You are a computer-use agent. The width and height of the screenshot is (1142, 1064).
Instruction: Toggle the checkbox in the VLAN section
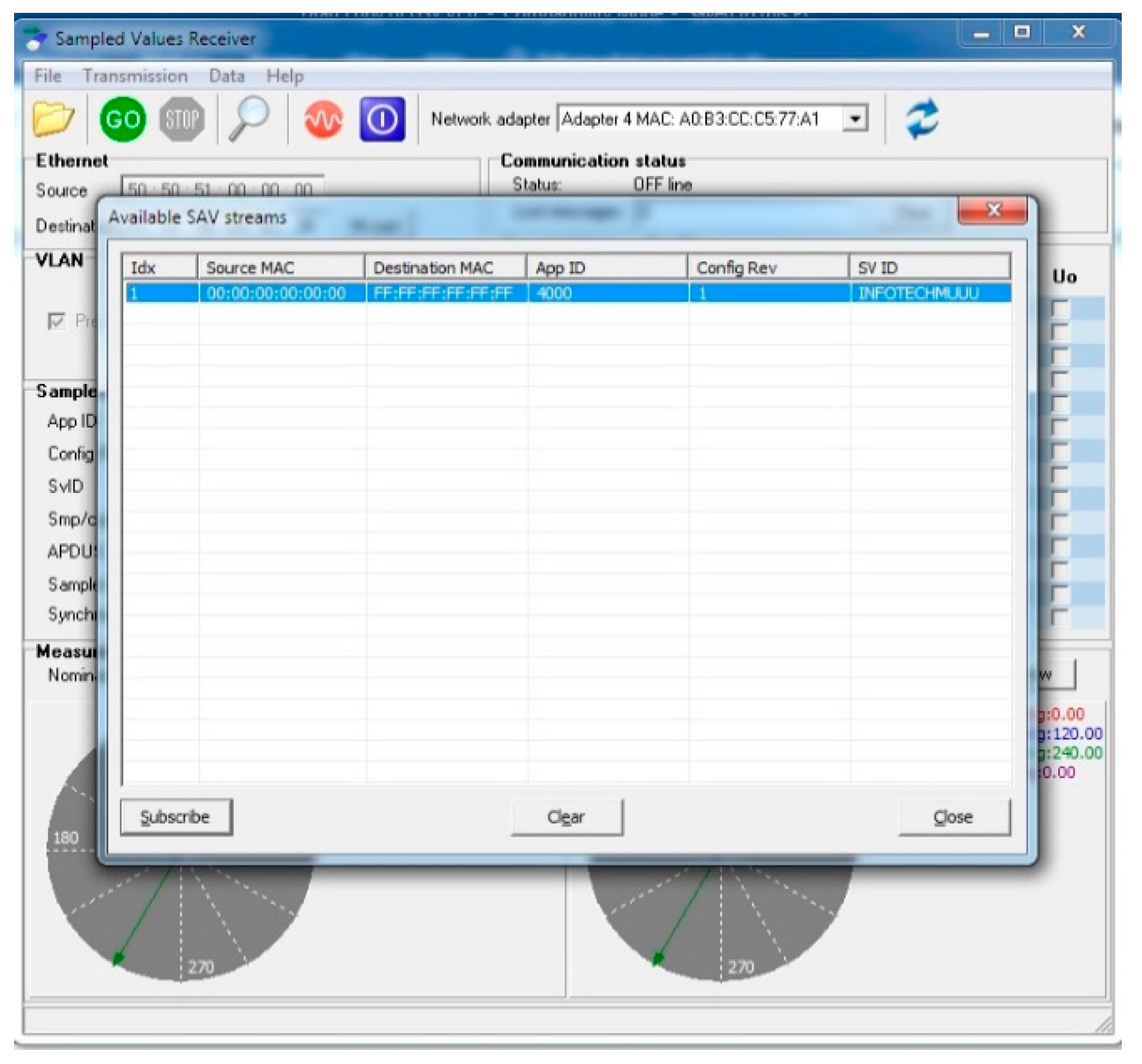[x=56, y=321]
